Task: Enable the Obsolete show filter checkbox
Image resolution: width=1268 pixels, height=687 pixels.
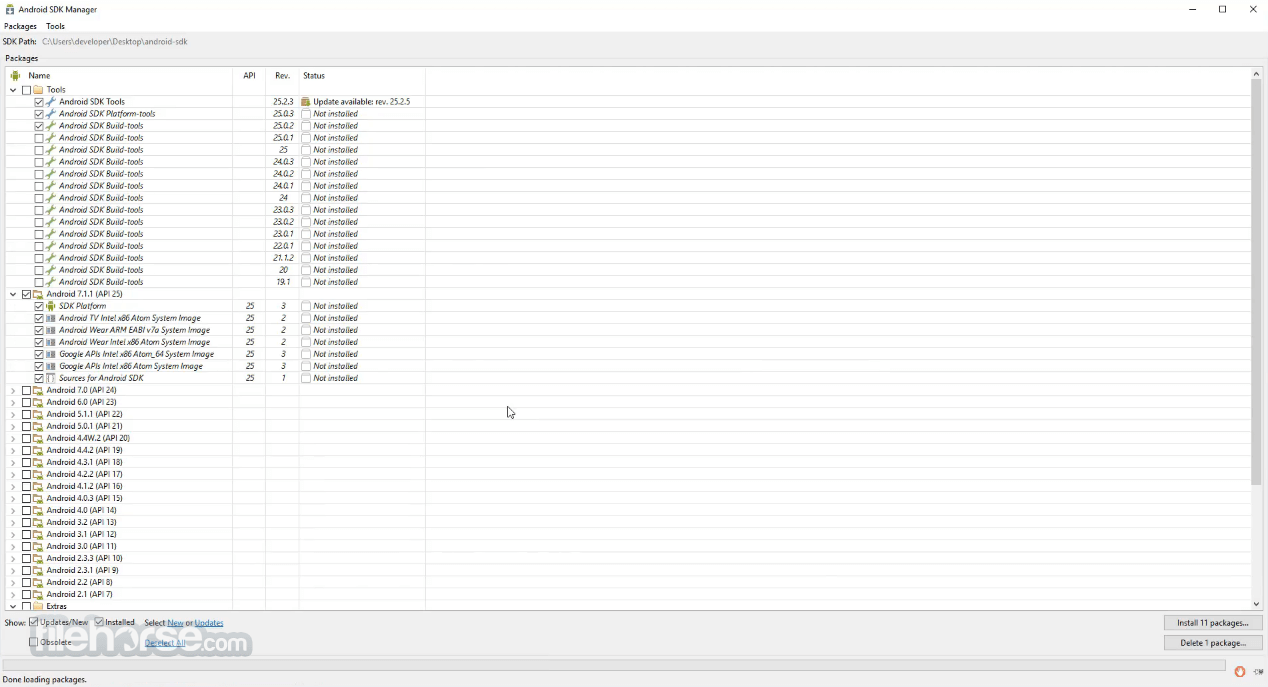Action: 33,642
